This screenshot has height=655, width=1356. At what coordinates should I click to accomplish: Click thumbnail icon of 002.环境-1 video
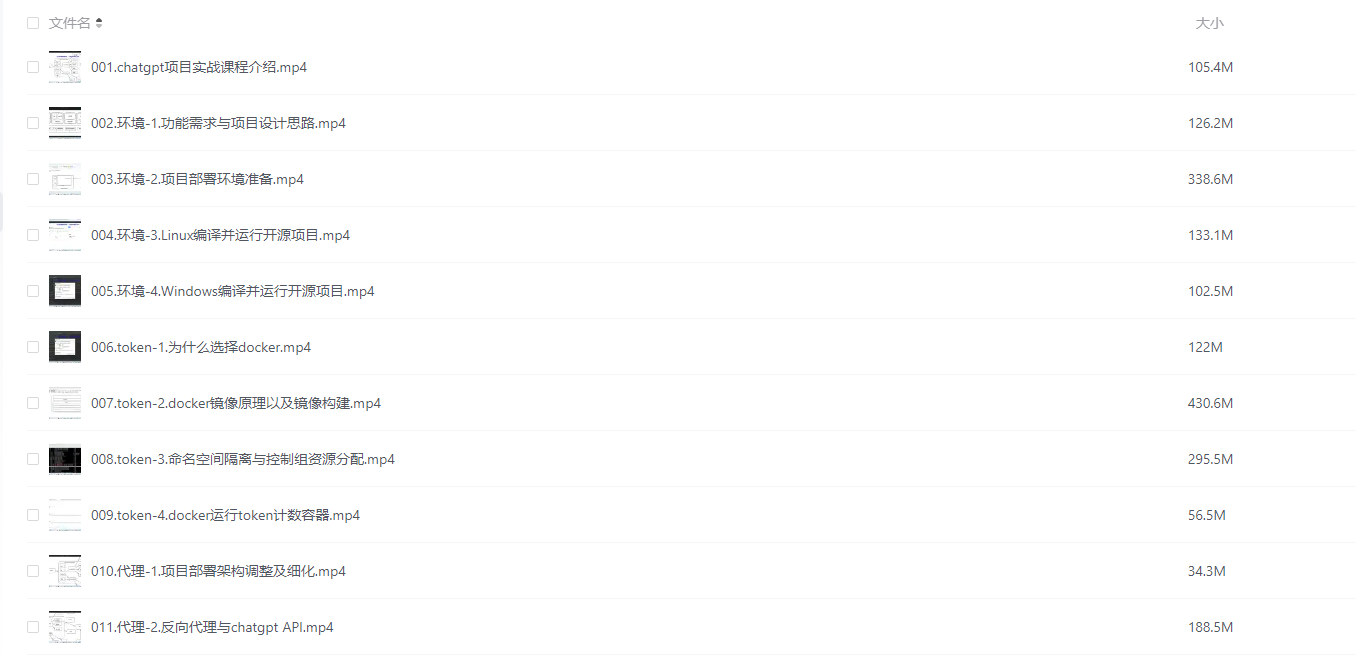point(65,123)
